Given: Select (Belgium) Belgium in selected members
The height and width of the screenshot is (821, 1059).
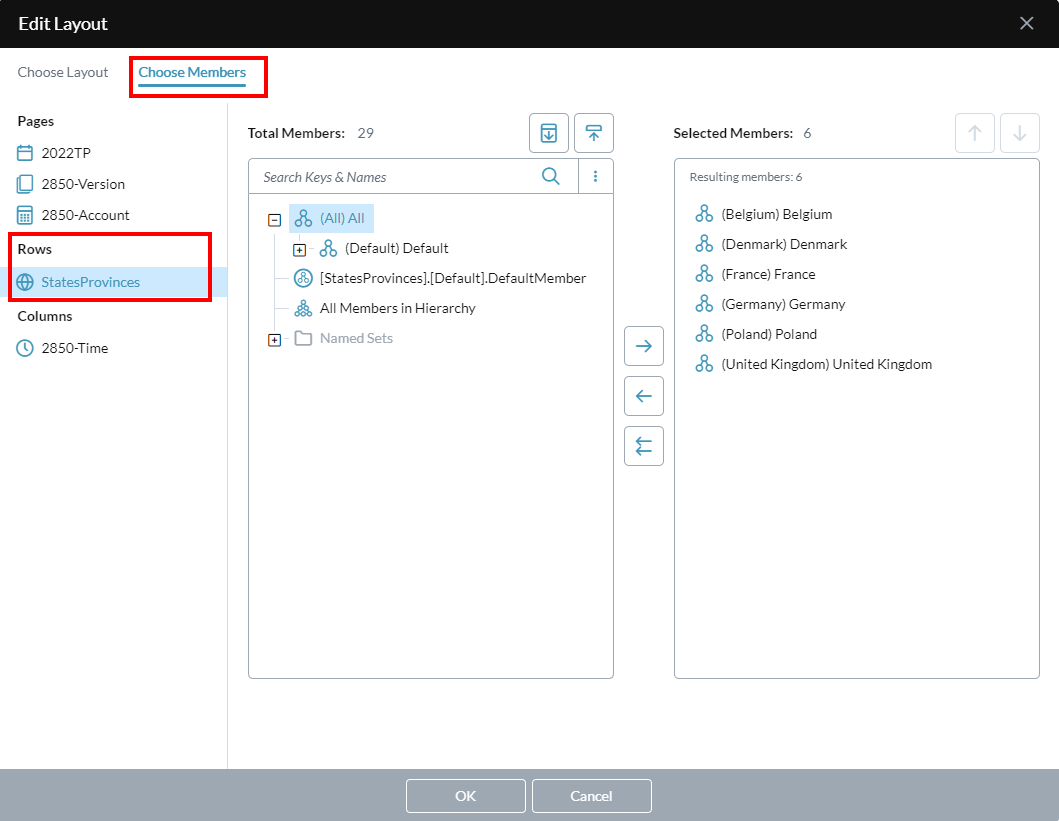Looking at the screenshot, I should point(777,215).
